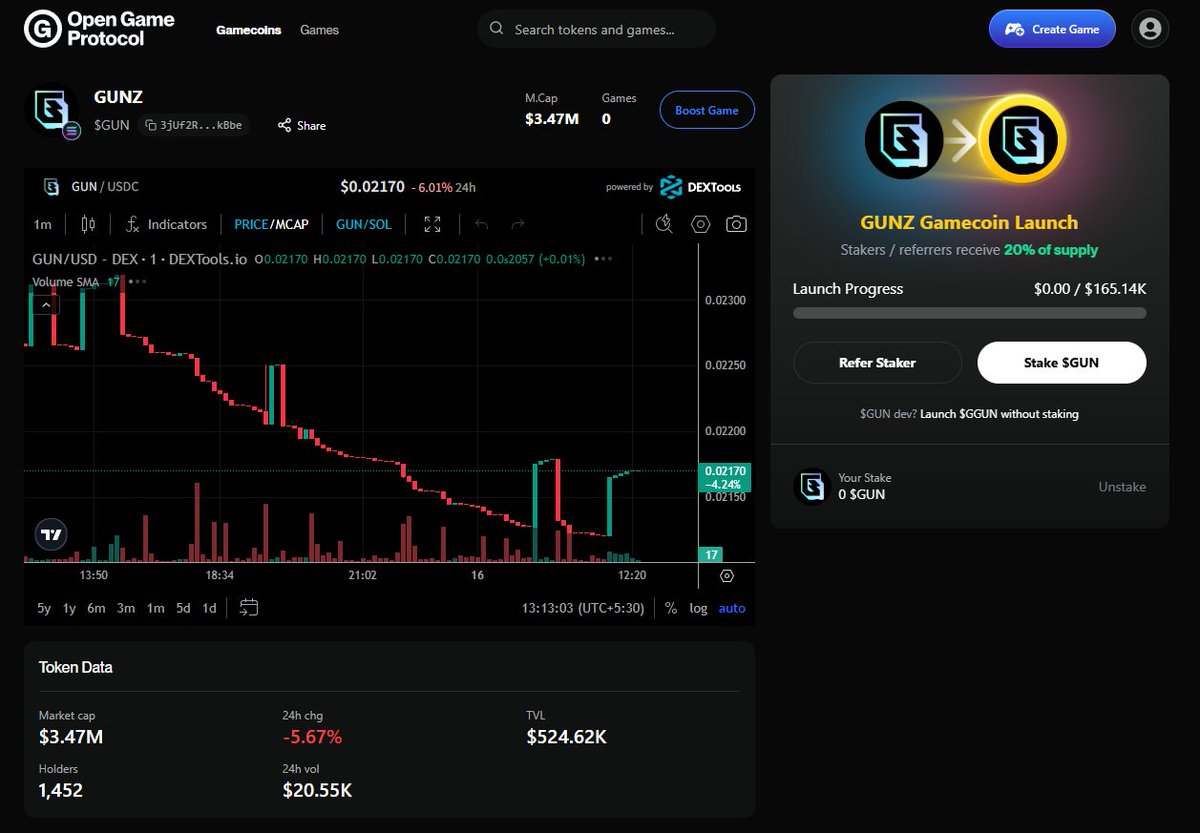Select the candlestick chart style icon
Screen dimensions: 1200x833
(87, 224)
